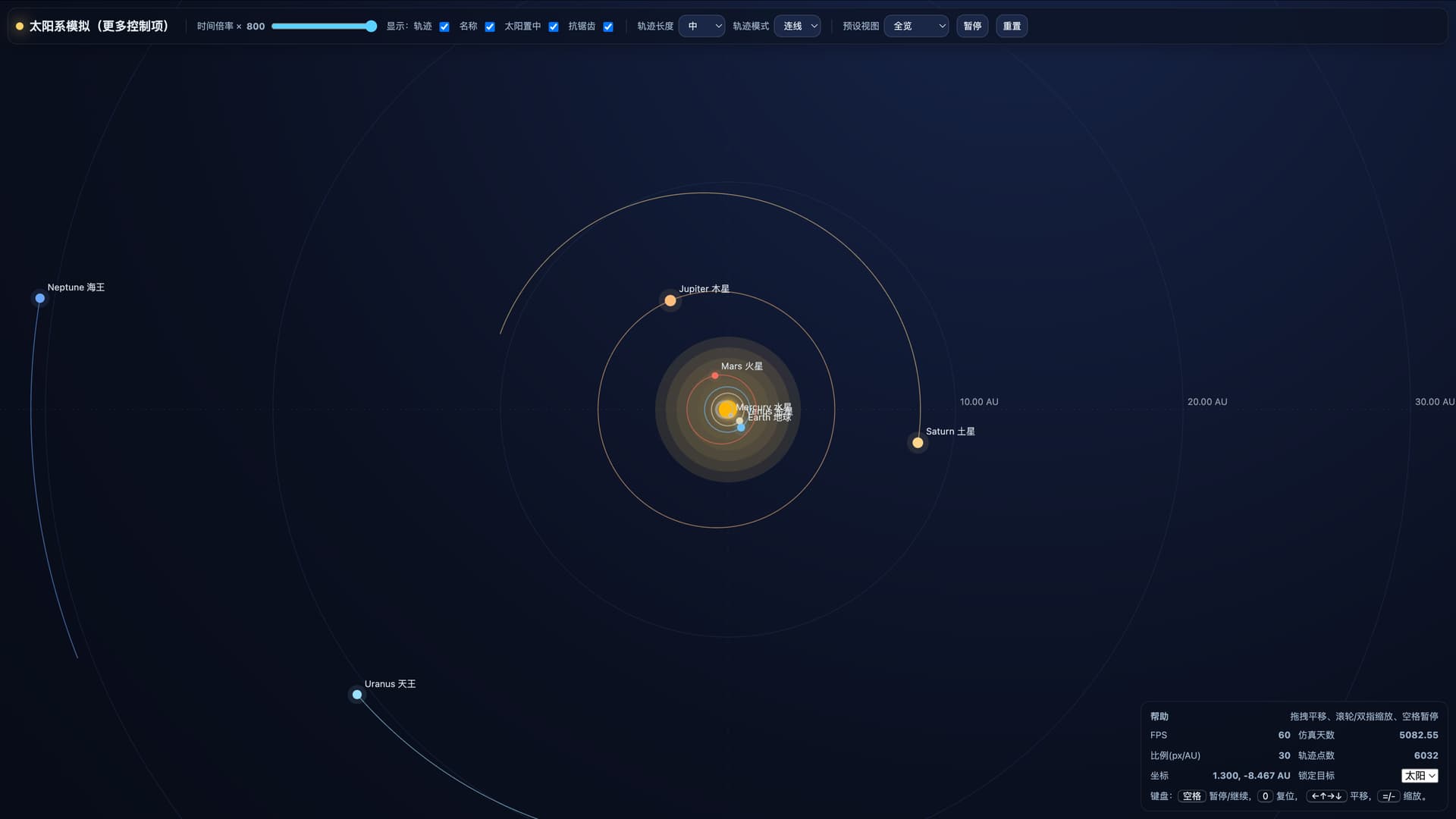Screen dimensions: 1456x819
Task: Click the 重置 (reset) button
Action: [1012, 26]
